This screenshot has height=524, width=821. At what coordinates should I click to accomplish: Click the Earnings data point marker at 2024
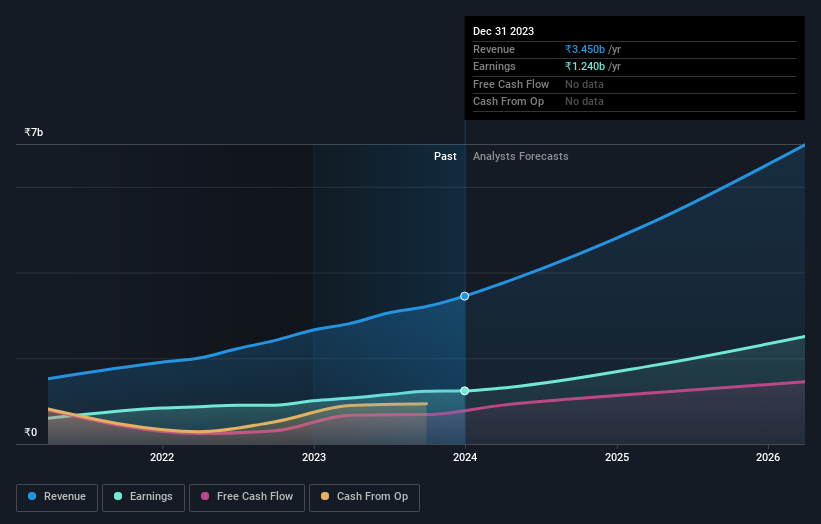click(464, 391)
